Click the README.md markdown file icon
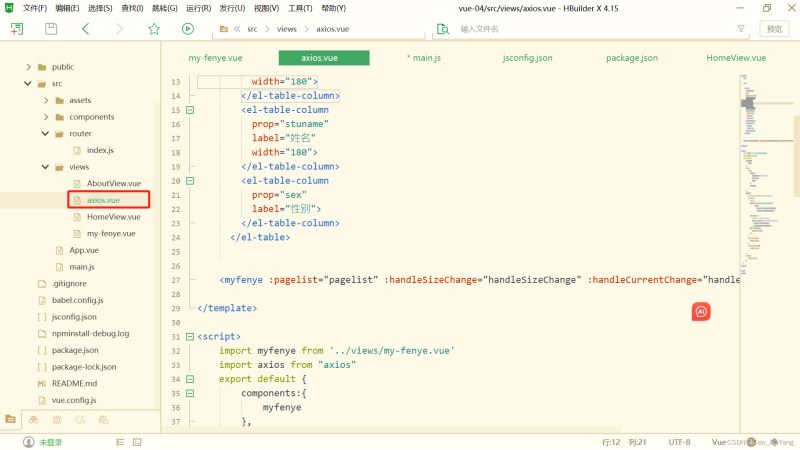Screen dimensions: 800x450 click(x=42, y=384)
